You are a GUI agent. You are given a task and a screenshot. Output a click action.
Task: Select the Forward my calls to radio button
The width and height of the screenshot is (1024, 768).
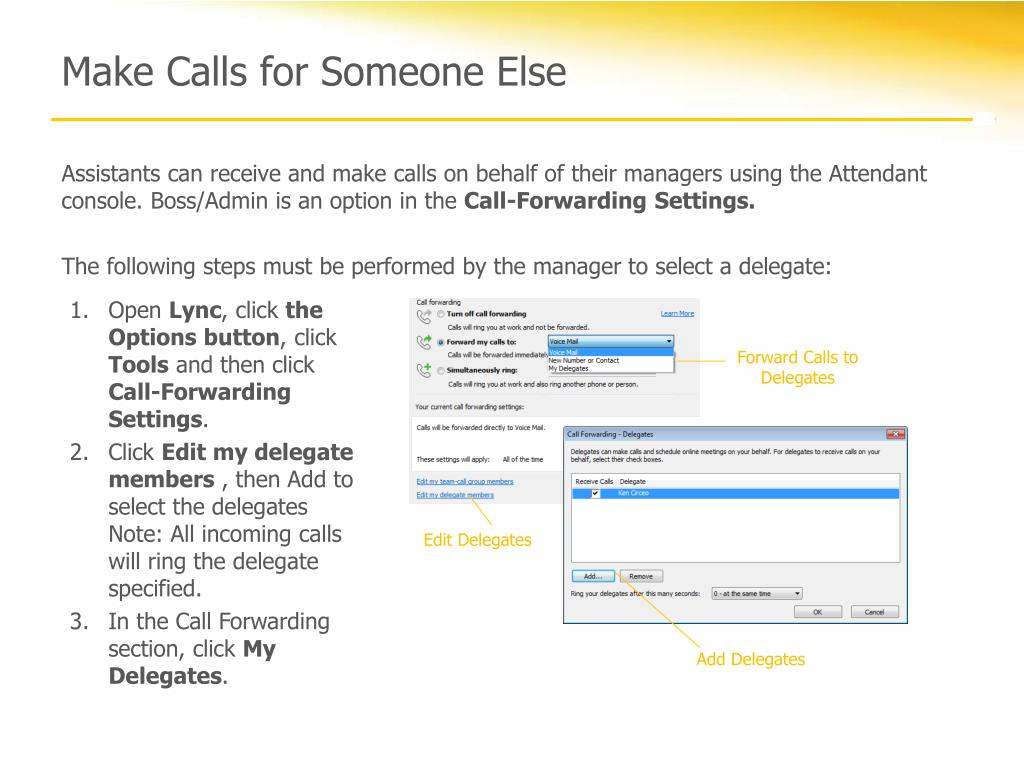[441, 342]
